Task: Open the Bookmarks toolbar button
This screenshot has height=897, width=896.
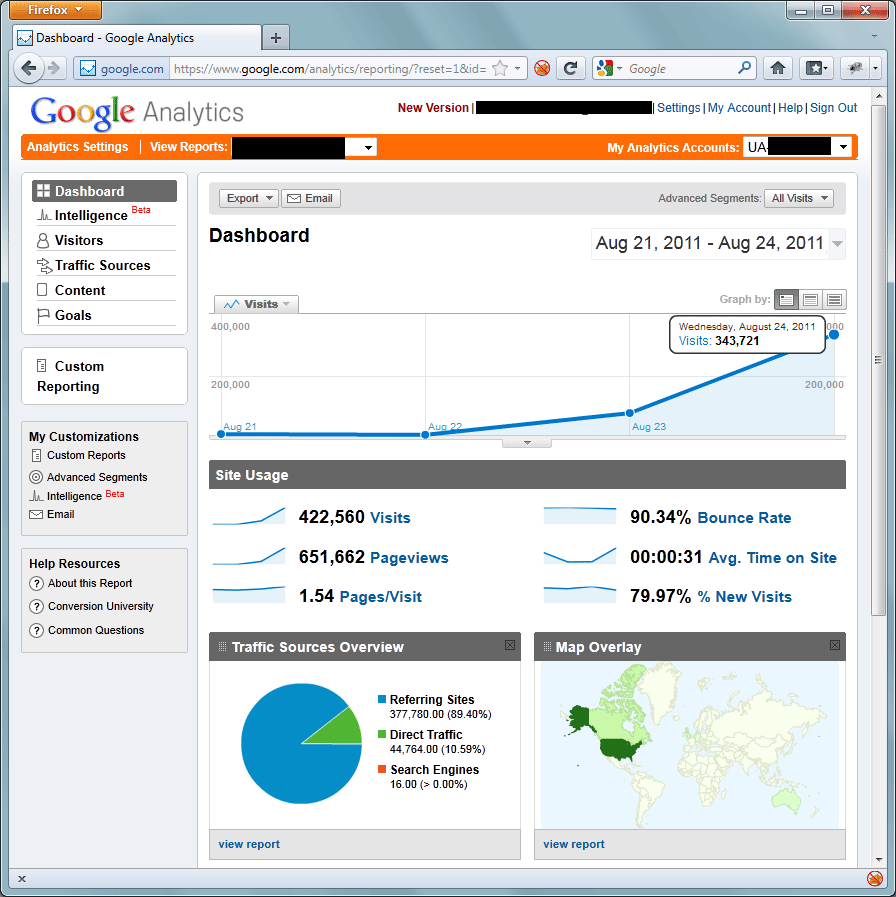Action: click(816, 69)
